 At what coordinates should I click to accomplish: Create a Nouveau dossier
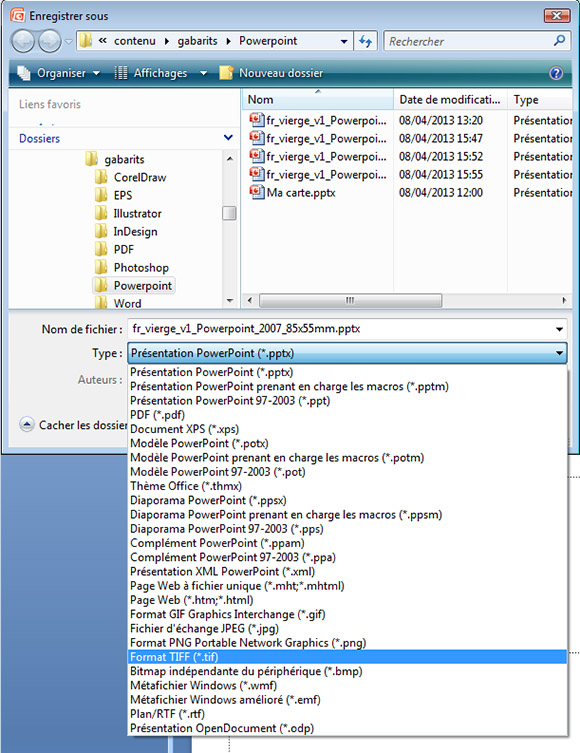coord(271,73)
